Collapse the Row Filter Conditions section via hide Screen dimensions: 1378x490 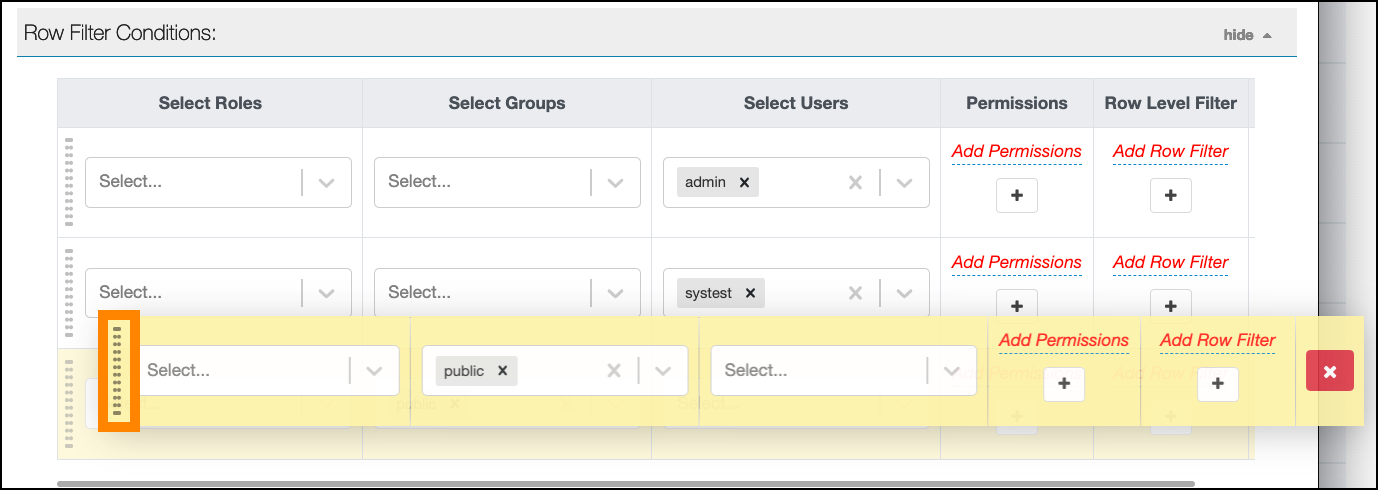[1246, 35]
